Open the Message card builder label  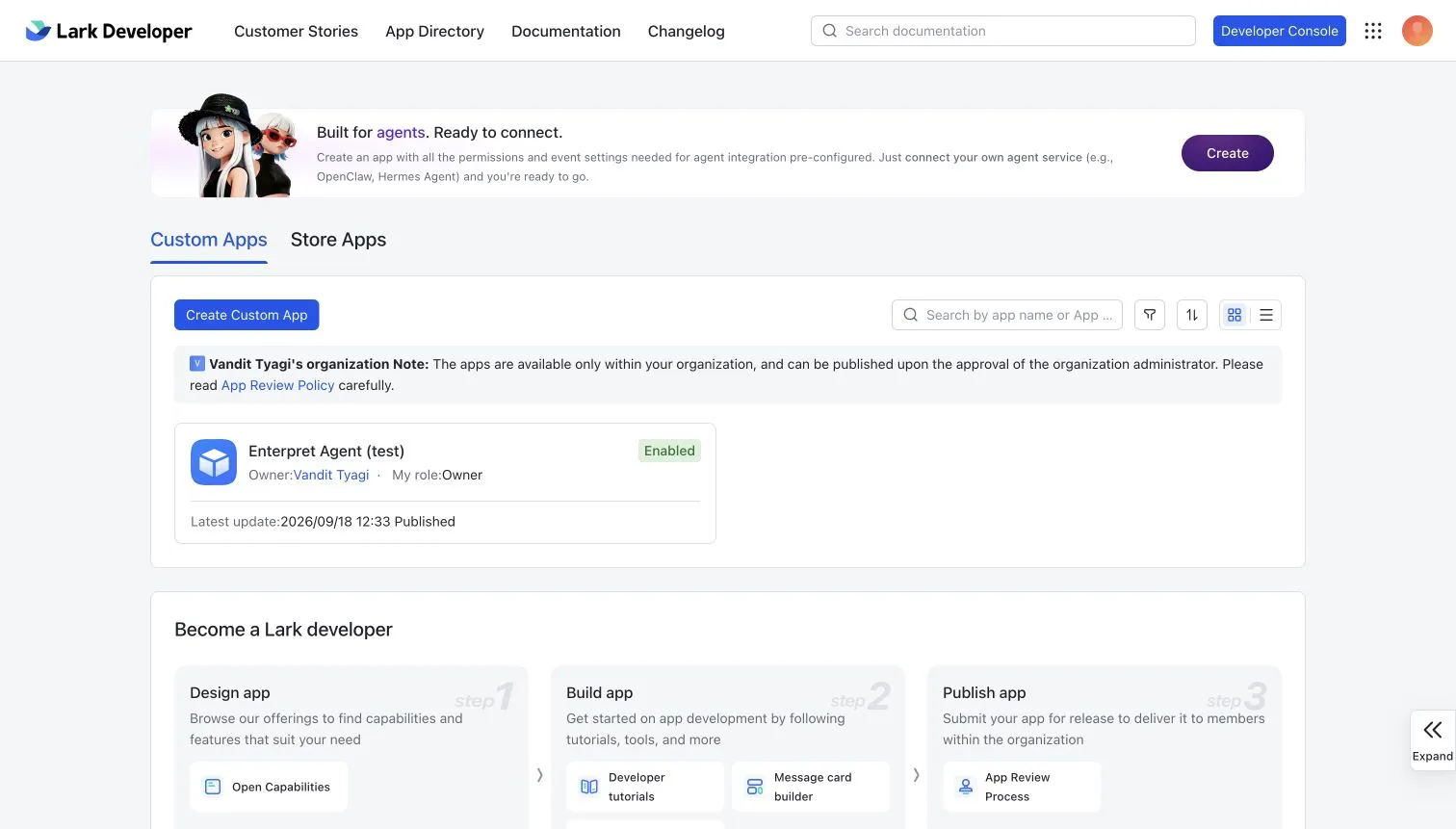click(813, 787)
